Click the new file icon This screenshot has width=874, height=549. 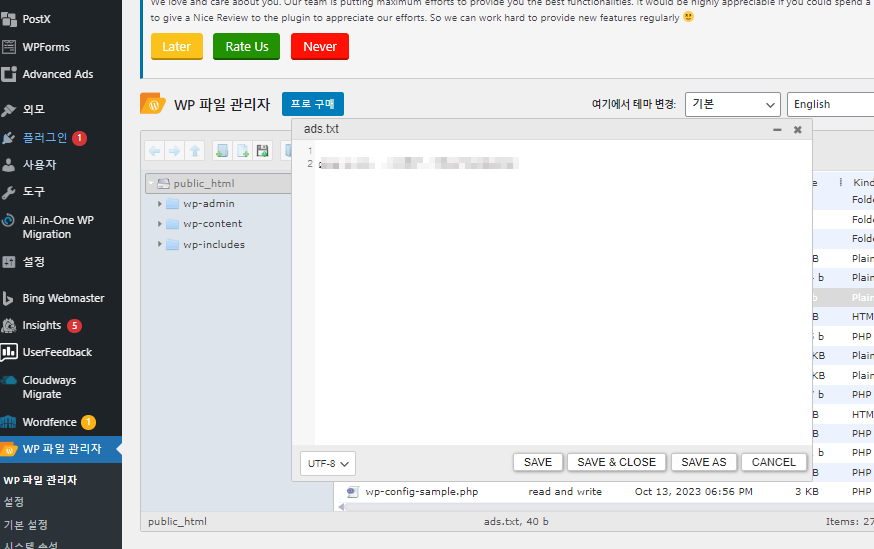[x=242, y=150]
